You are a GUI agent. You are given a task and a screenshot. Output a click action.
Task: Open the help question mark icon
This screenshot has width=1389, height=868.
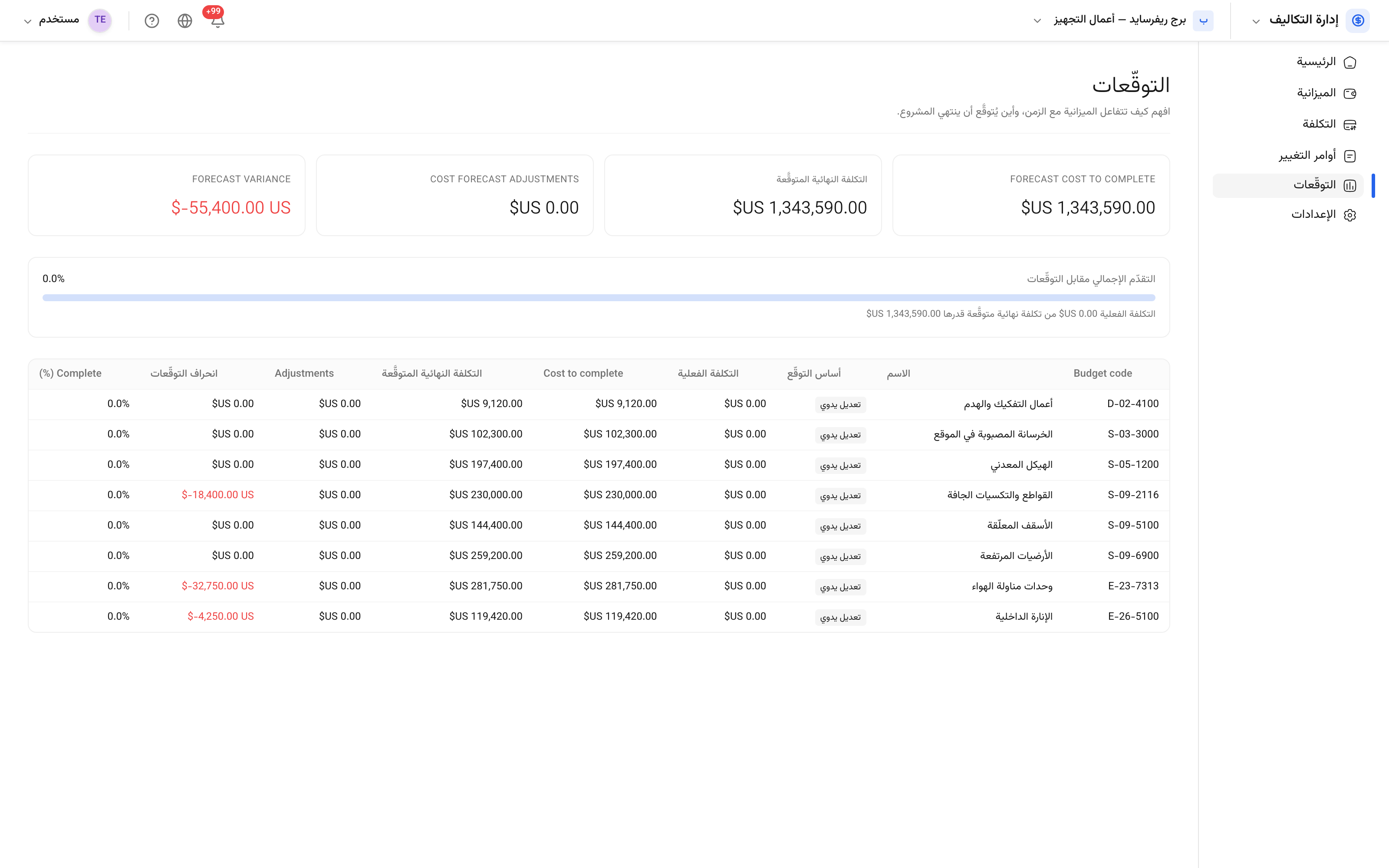click(151, 21)
